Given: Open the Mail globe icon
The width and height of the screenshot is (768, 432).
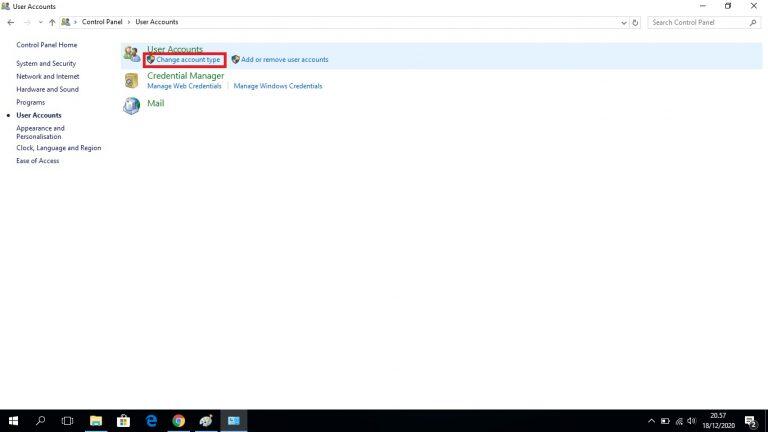Looking at the screenshot, I should pos(131,105).
